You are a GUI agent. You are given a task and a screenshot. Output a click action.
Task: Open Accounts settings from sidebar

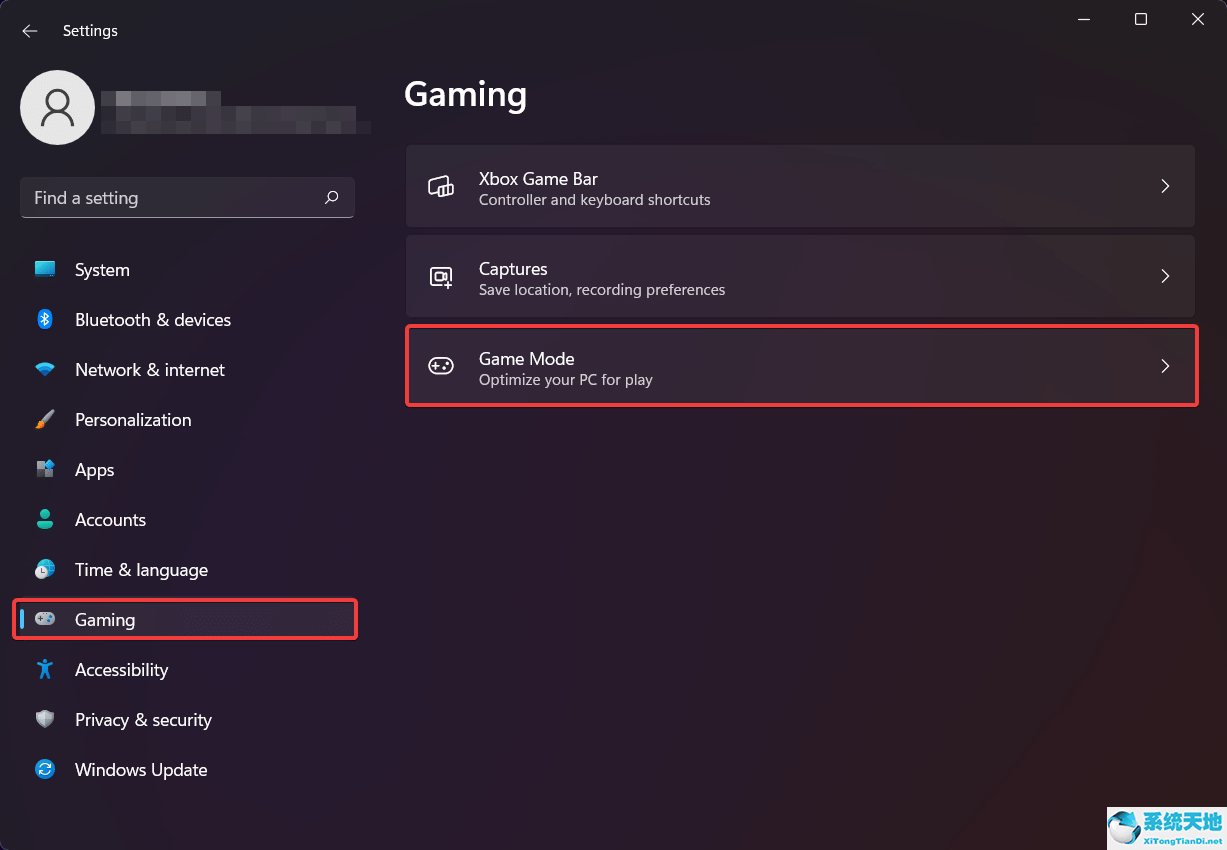tap(110, 519)
